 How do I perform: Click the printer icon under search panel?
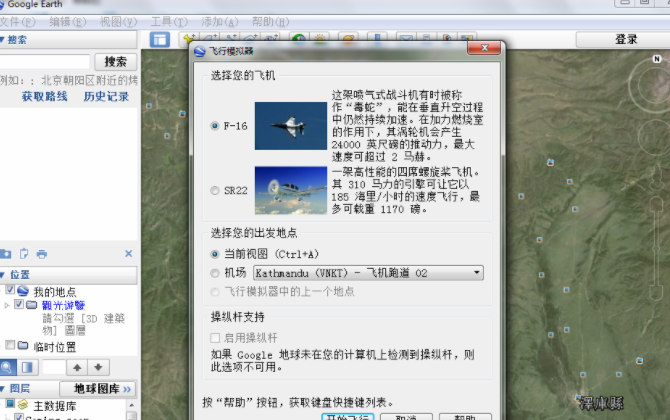pyautogui.click(x=41, y=254)
